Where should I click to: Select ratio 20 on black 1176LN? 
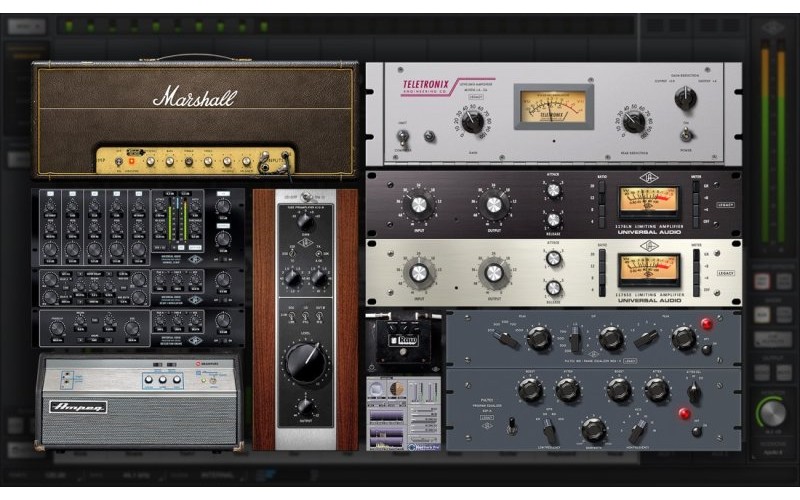603,187
